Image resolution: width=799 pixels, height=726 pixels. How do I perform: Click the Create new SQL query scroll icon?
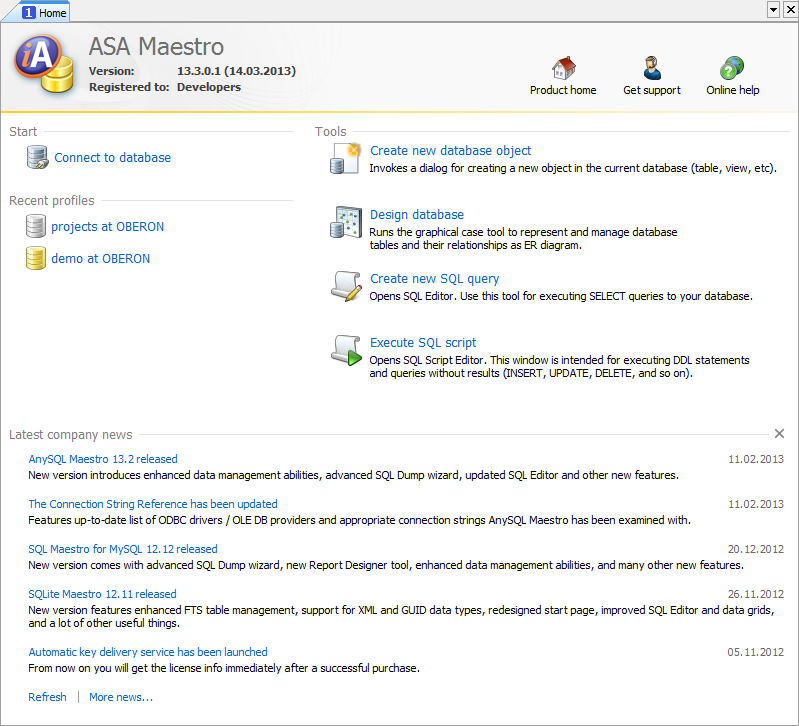pos(345,286)
